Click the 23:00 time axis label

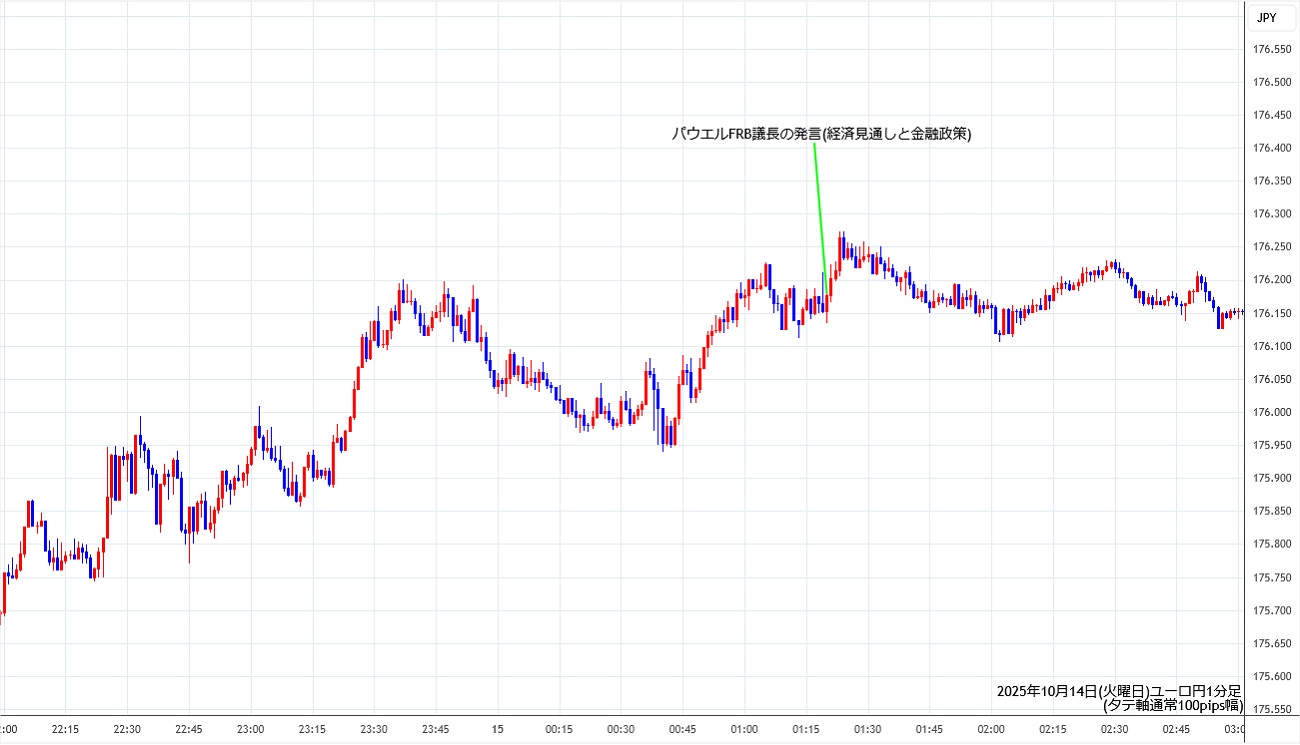251,730
